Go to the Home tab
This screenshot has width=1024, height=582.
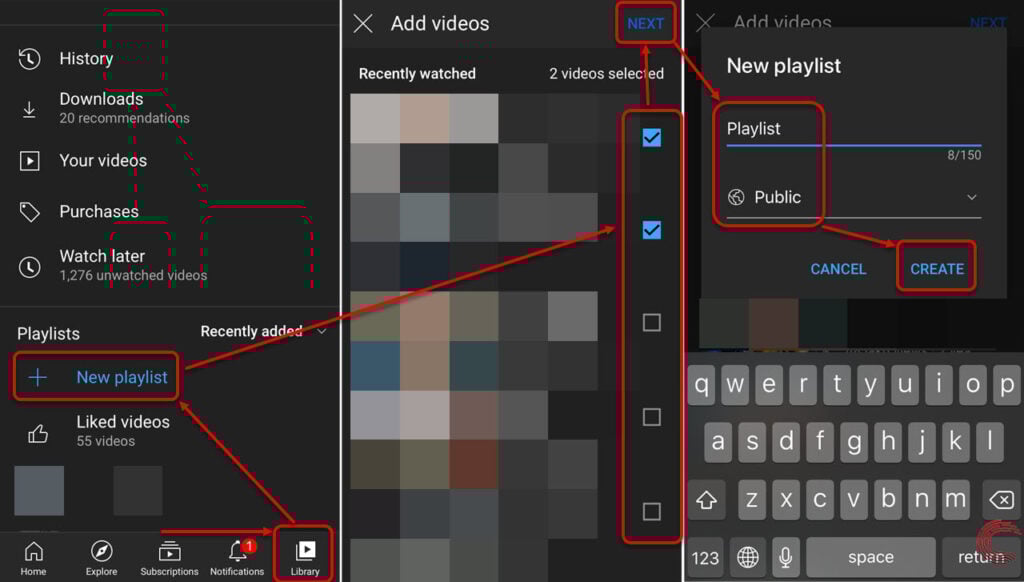coord(33,558)
